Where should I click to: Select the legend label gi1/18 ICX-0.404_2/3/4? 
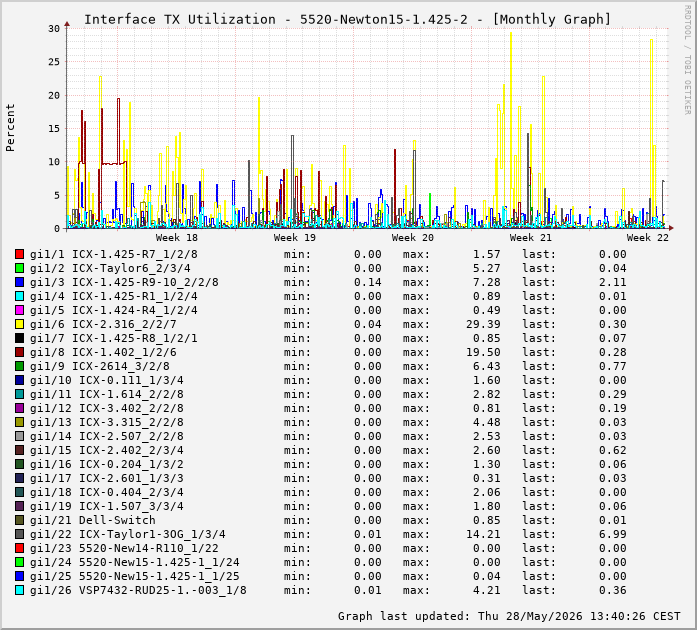[107, 492]
